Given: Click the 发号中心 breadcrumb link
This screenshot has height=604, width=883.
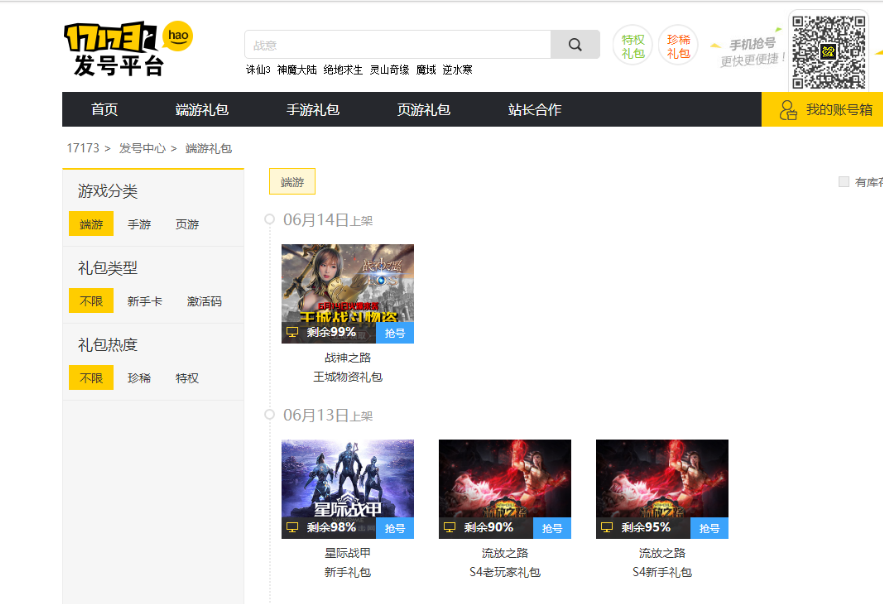Looking at the screenshot, I should tap(142, 148).
